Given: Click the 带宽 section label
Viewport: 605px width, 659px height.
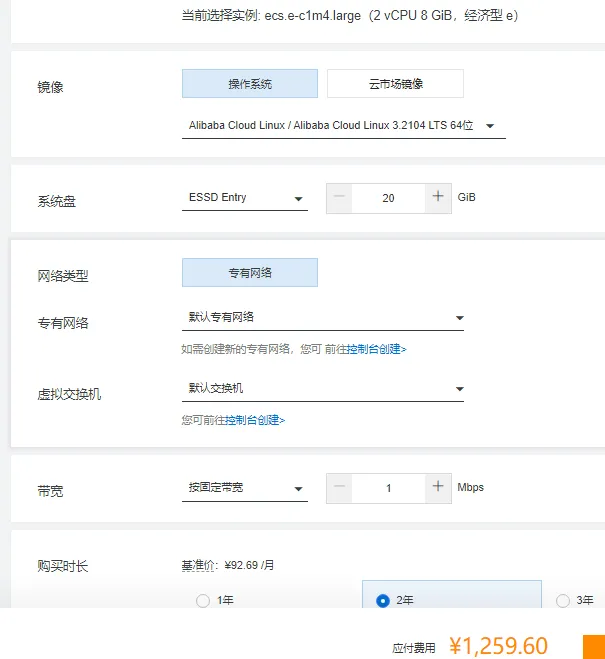Looking at the screenshot, I should coord(50,491).
